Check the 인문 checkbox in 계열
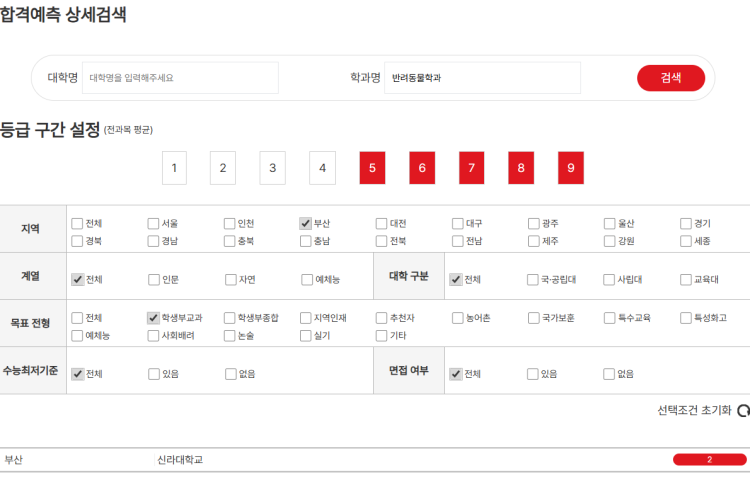Image resolution: width=750 pixels, height=480 pixels. [x=154, y=280]
